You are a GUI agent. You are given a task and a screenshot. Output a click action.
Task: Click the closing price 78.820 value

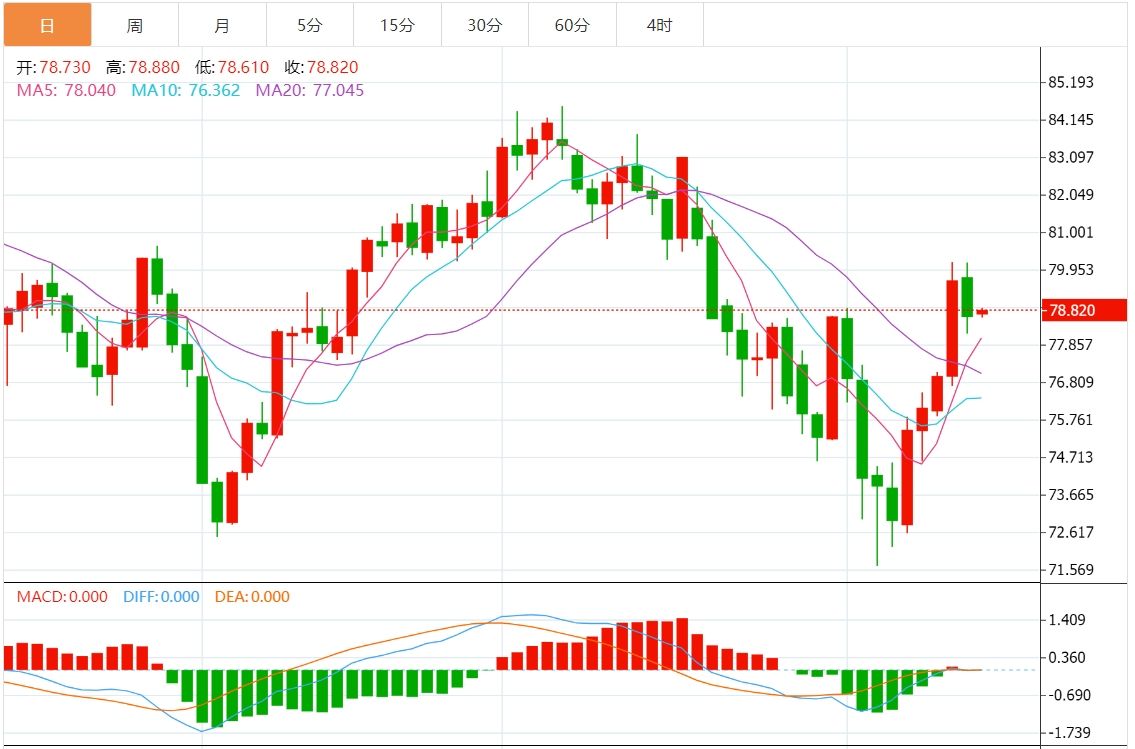click(332, 67)
